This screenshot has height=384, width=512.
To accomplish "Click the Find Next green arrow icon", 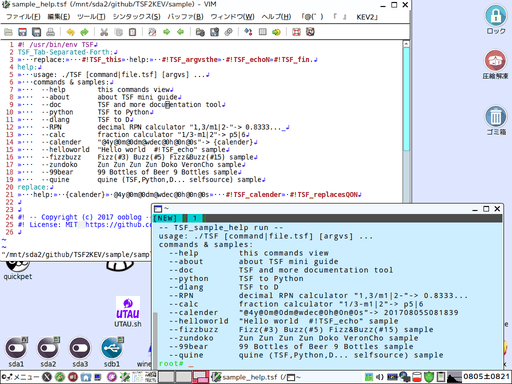I will coord(166,32).
